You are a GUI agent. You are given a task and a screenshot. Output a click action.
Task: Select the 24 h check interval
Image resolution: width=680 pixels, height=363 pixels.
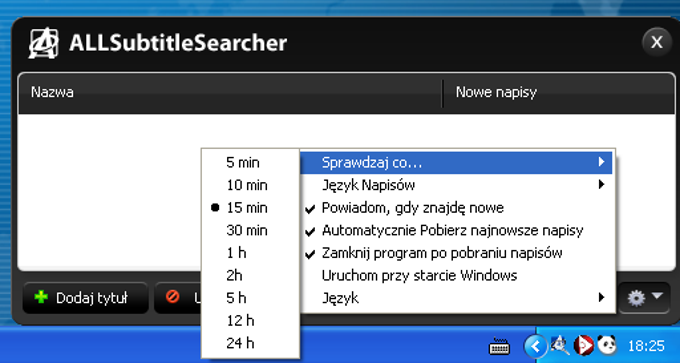pyautogui.click(x=250, y=343)
